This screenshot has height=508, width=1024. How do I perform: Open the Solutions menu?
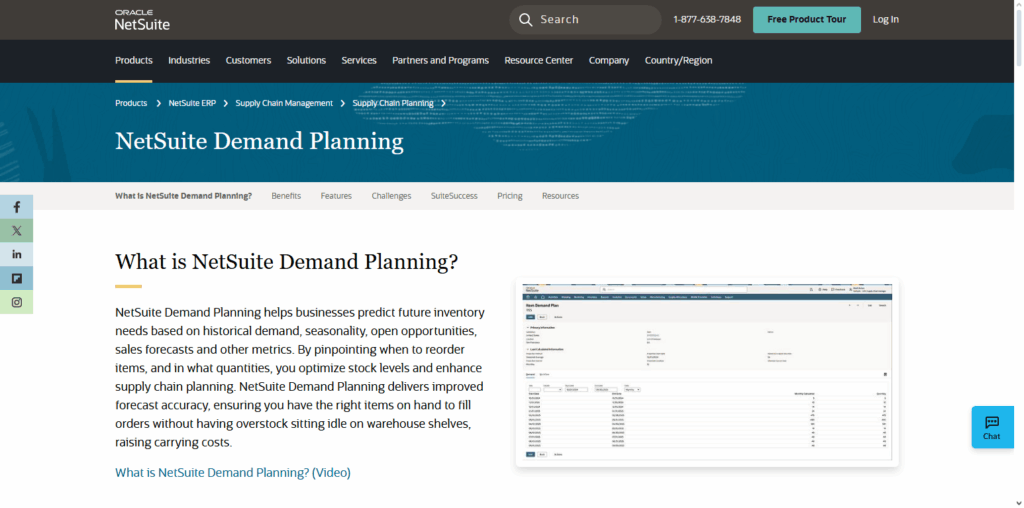[x=306, y=60]
